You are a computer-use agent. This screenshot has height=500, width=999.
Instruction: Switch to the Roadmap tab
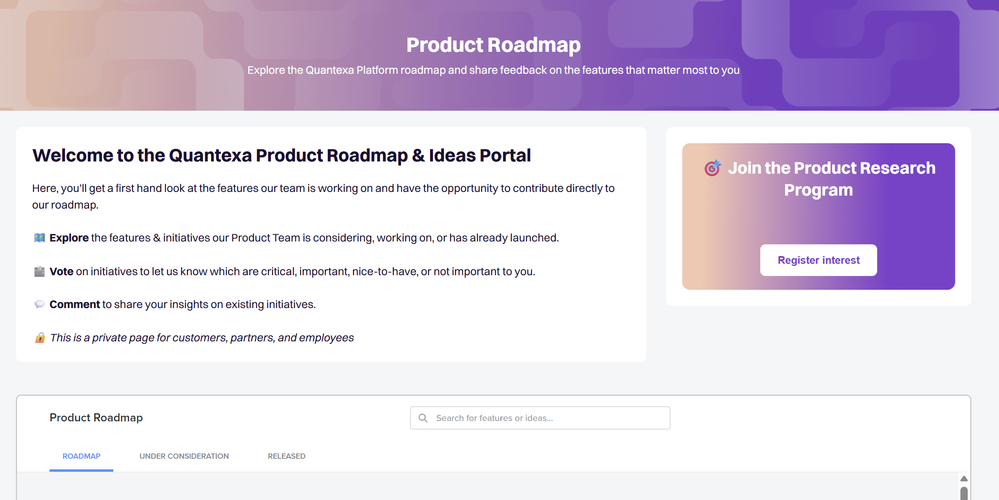click(x=81, y=456)
